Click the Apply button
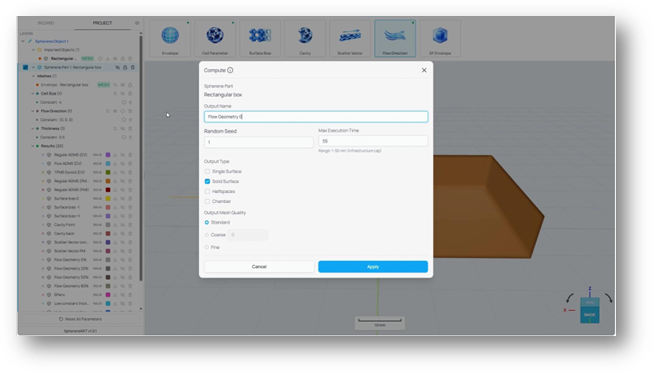The image size is (654, 374). pos(373,266)
